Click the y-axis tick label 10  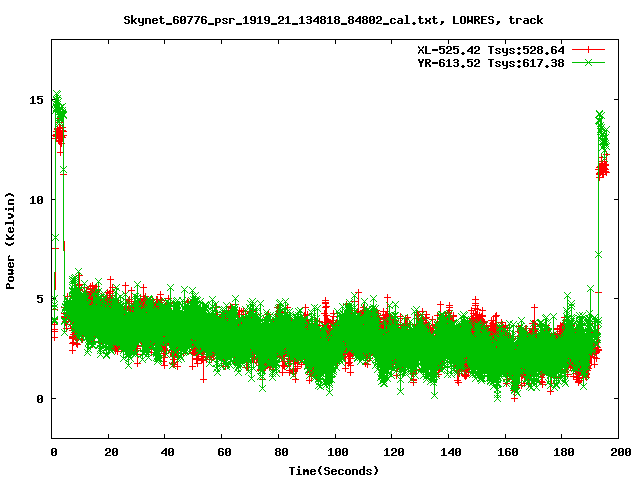[x=36, y=200]
